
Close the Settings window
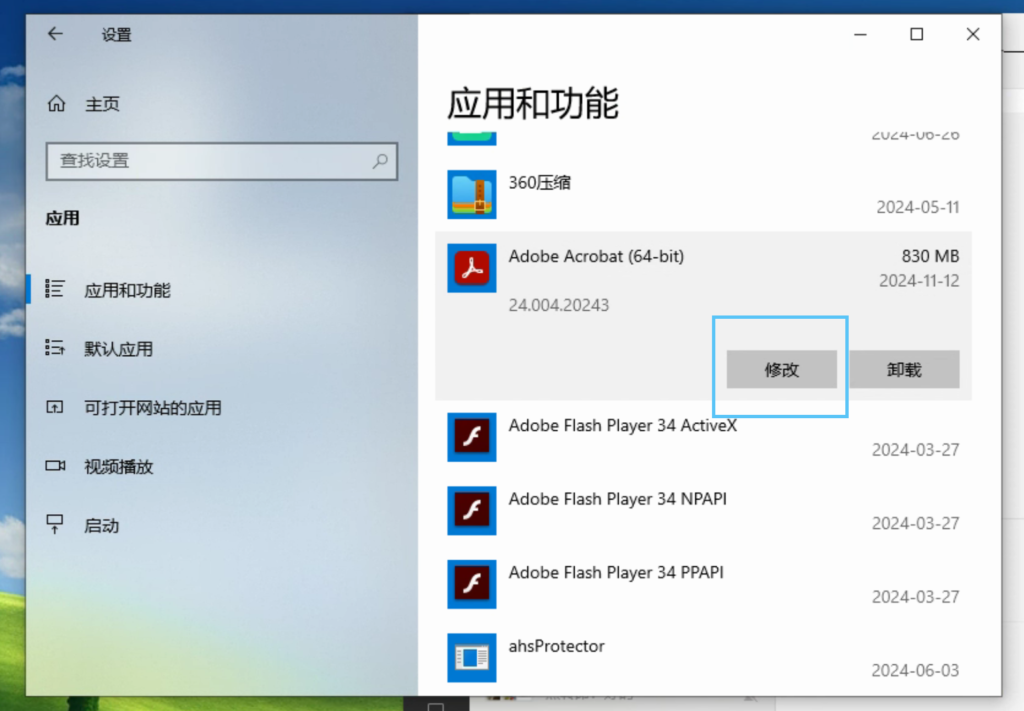(973, 34)
